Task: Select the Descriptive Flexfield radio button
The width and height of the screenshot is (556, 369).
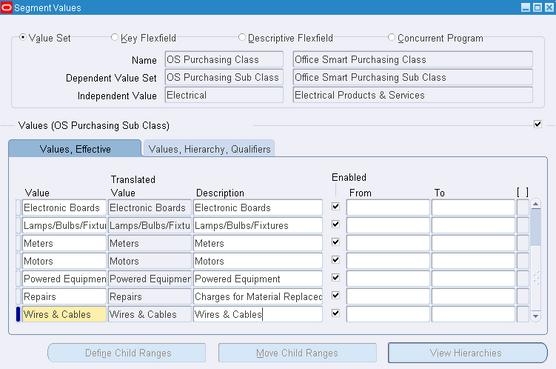Action: coord(242,37)
